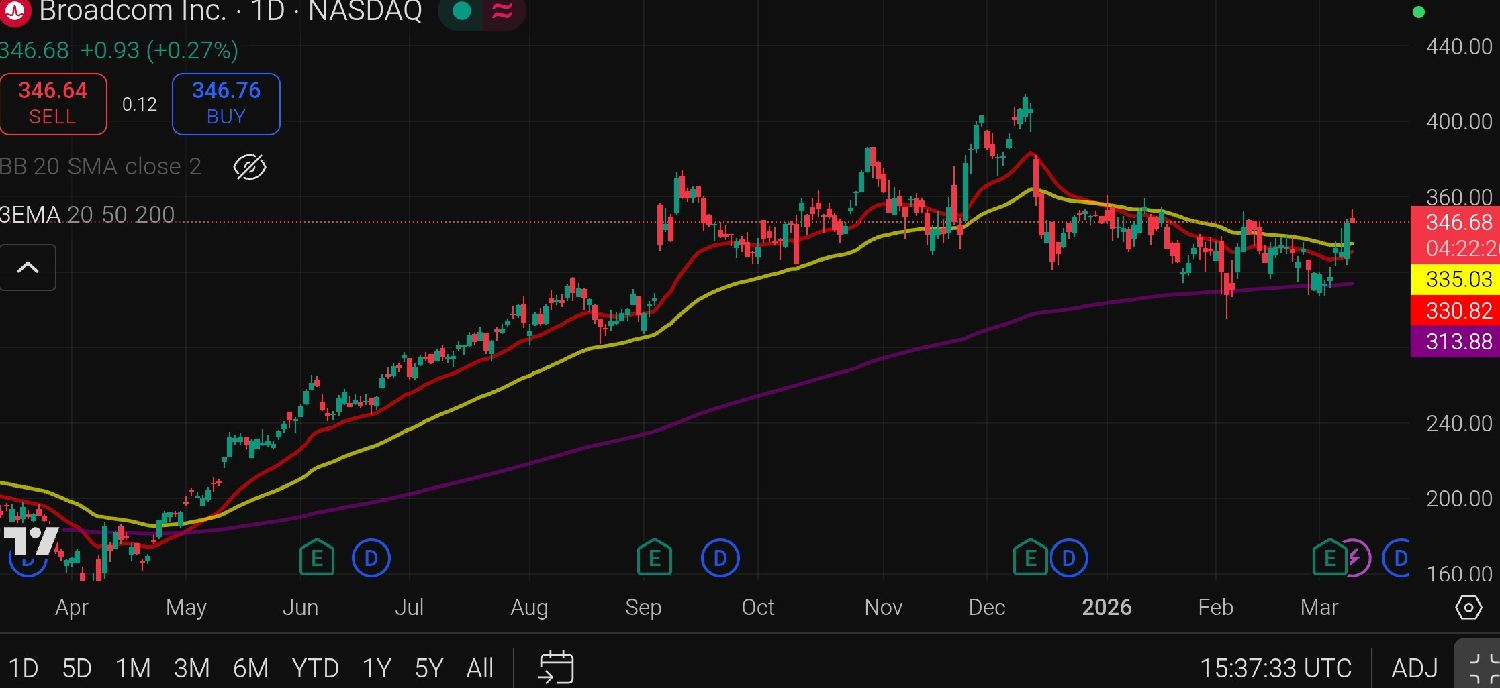This screenshot has height=688, width=1500.
Task: Click the dividend D marker near late September
Action: pos(720,557)
